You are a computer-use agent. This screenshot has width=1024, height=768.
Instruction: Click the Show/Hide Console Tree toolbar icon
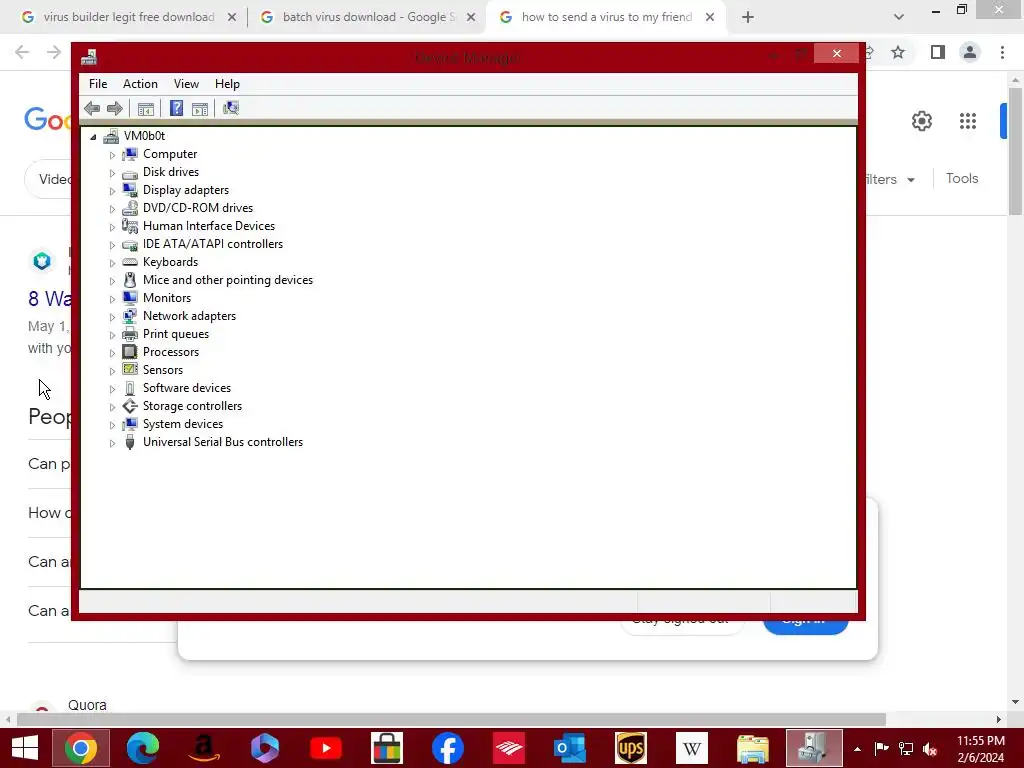coord(146,108)
